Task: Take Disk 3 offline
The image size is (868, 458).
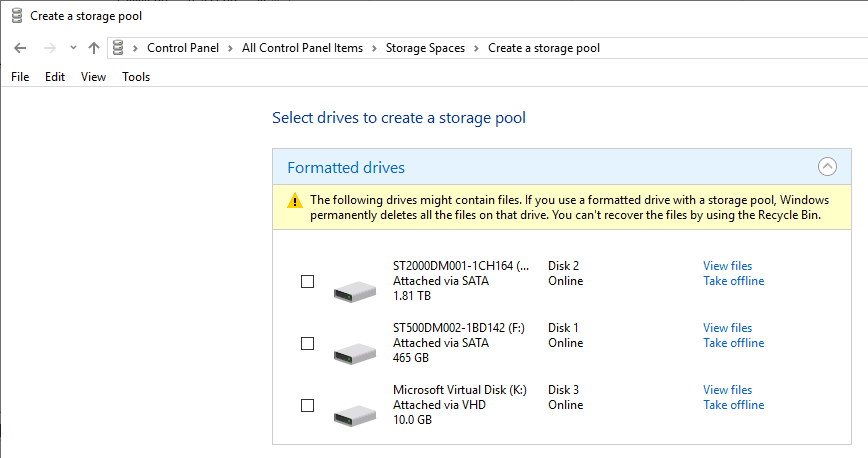Action: pos(733,405)
